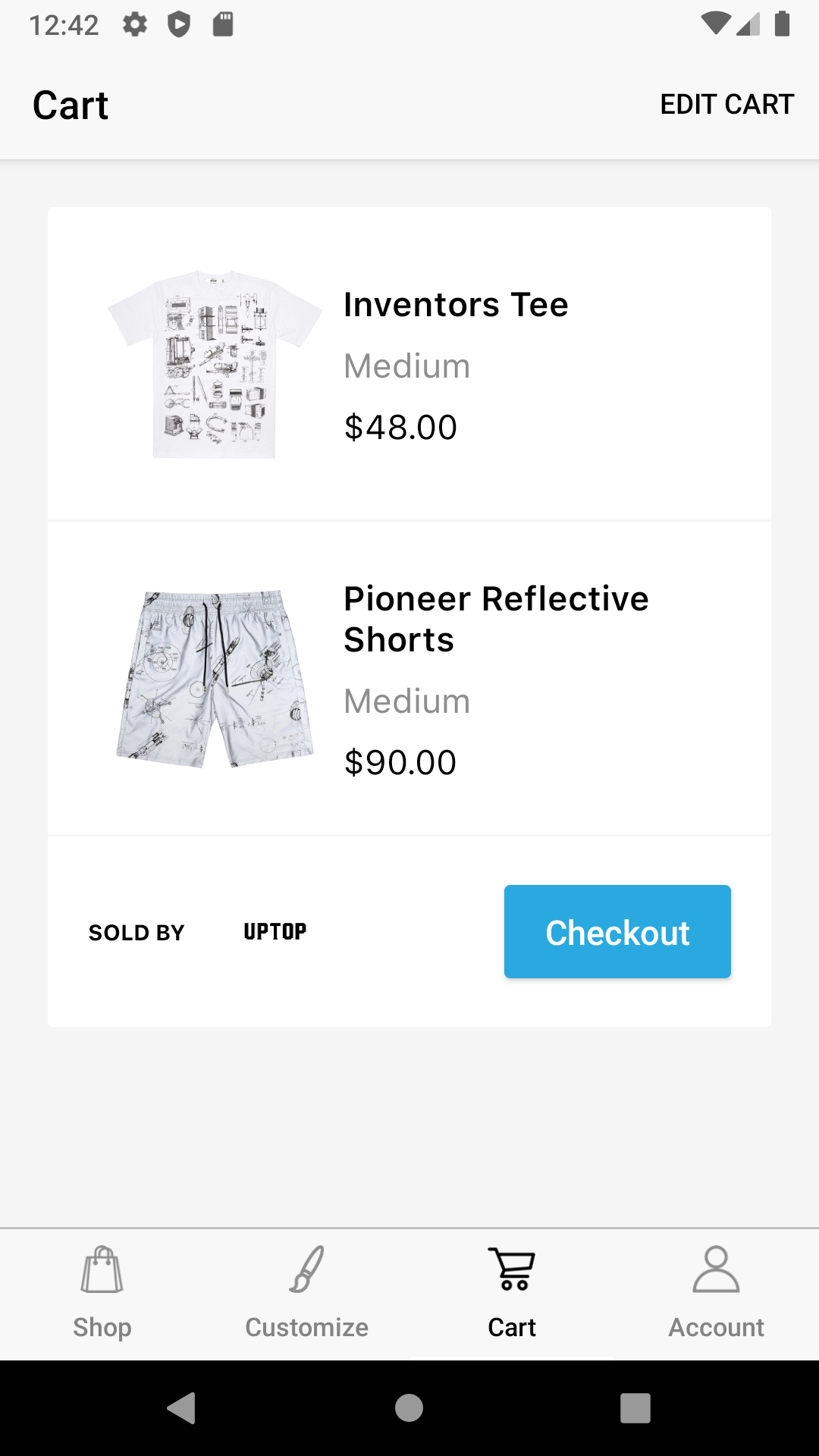Tap the settings gear in status bar
The height and width of the screenshot is (1456, 819).
(x=135, y=24)
